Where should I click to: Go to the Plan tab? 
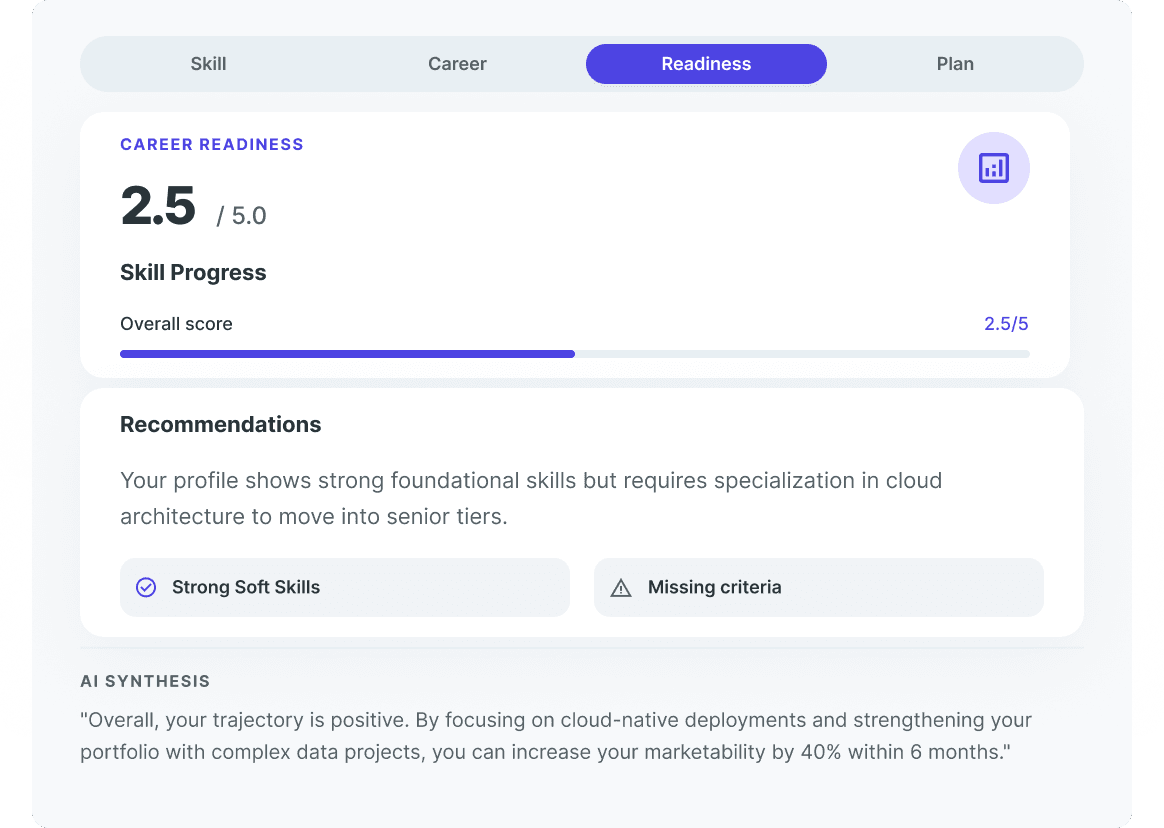[955, 64]
